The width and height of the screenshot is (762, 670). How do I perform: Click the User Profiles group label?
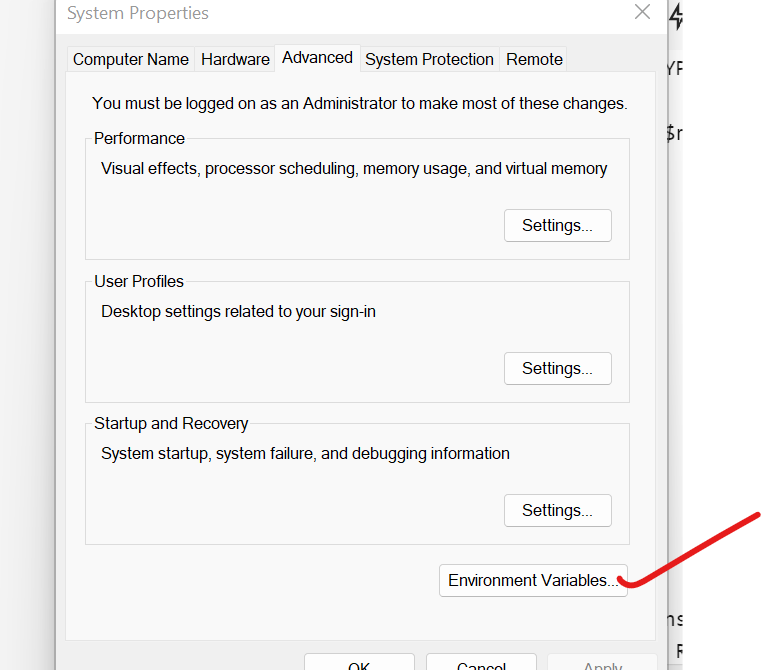pos(139,281)
